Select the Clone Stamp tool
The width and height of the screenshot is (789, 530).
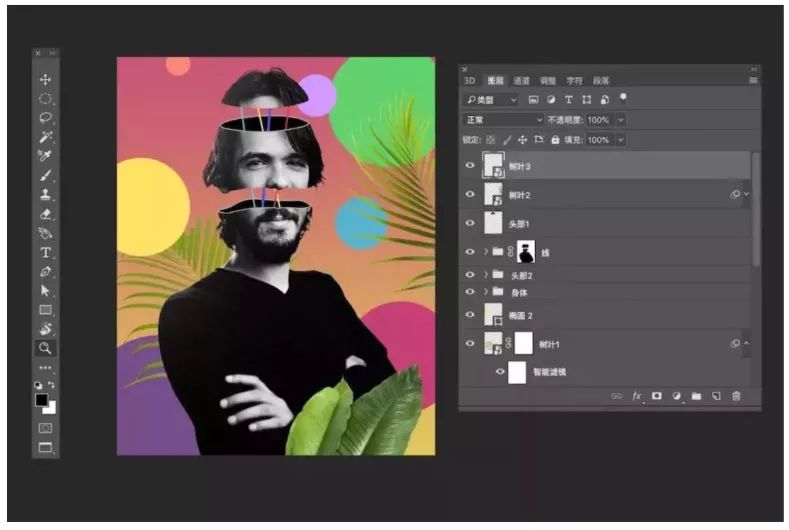[x=45, y=194]
